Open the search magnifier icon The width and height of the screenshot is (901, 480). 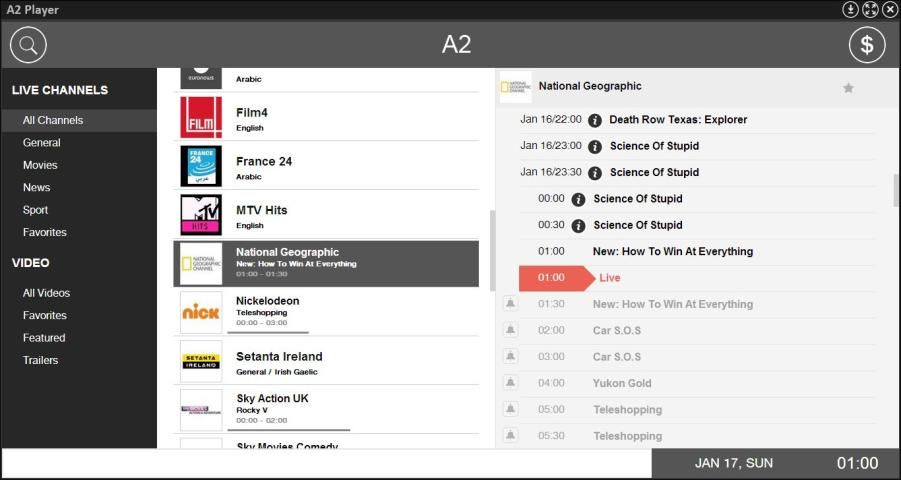pyautogui.click(x=29, y=44)
